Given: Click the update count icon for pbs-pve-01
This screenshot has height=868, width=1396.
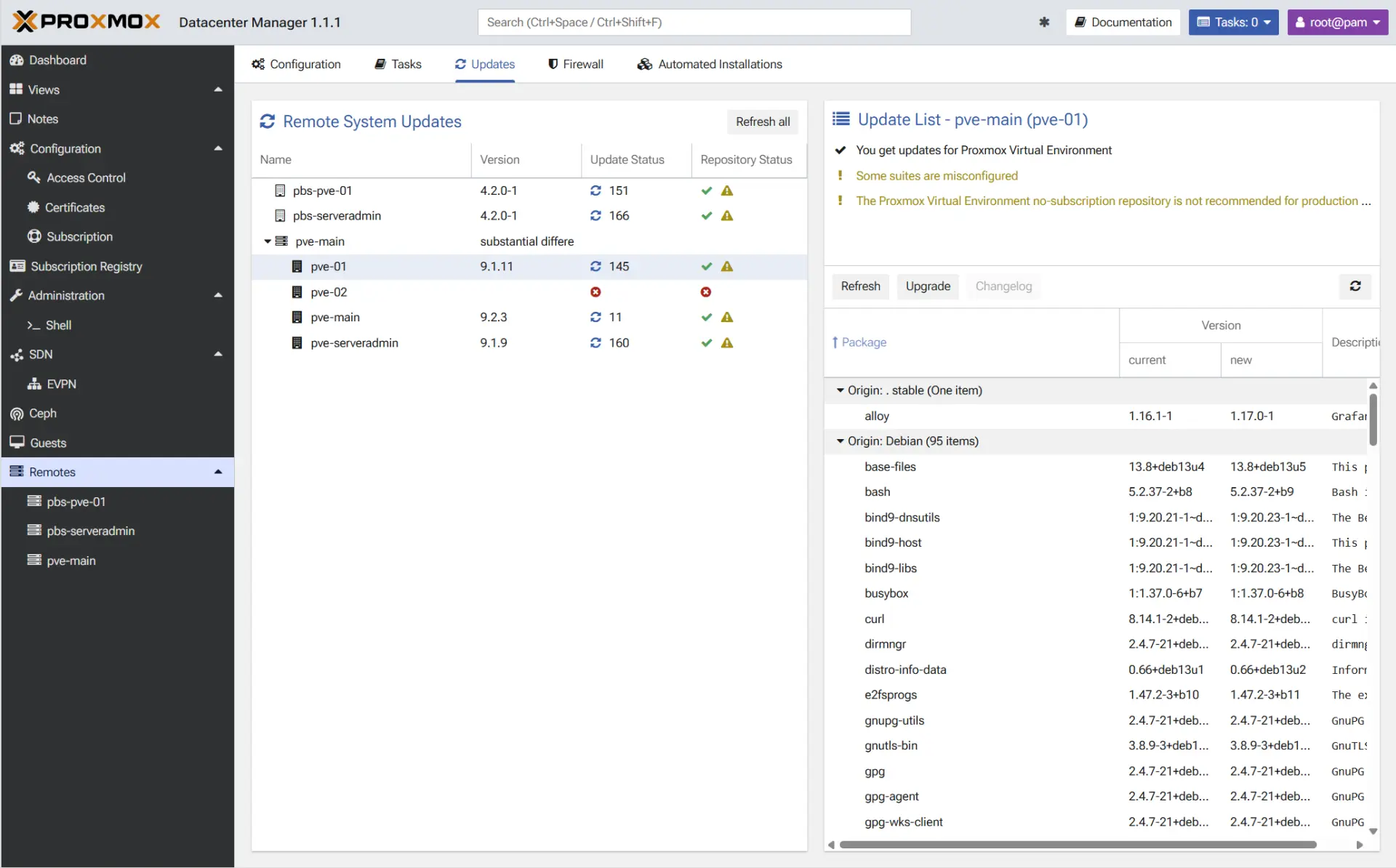Looking at the screenshot, I should 595,190.
